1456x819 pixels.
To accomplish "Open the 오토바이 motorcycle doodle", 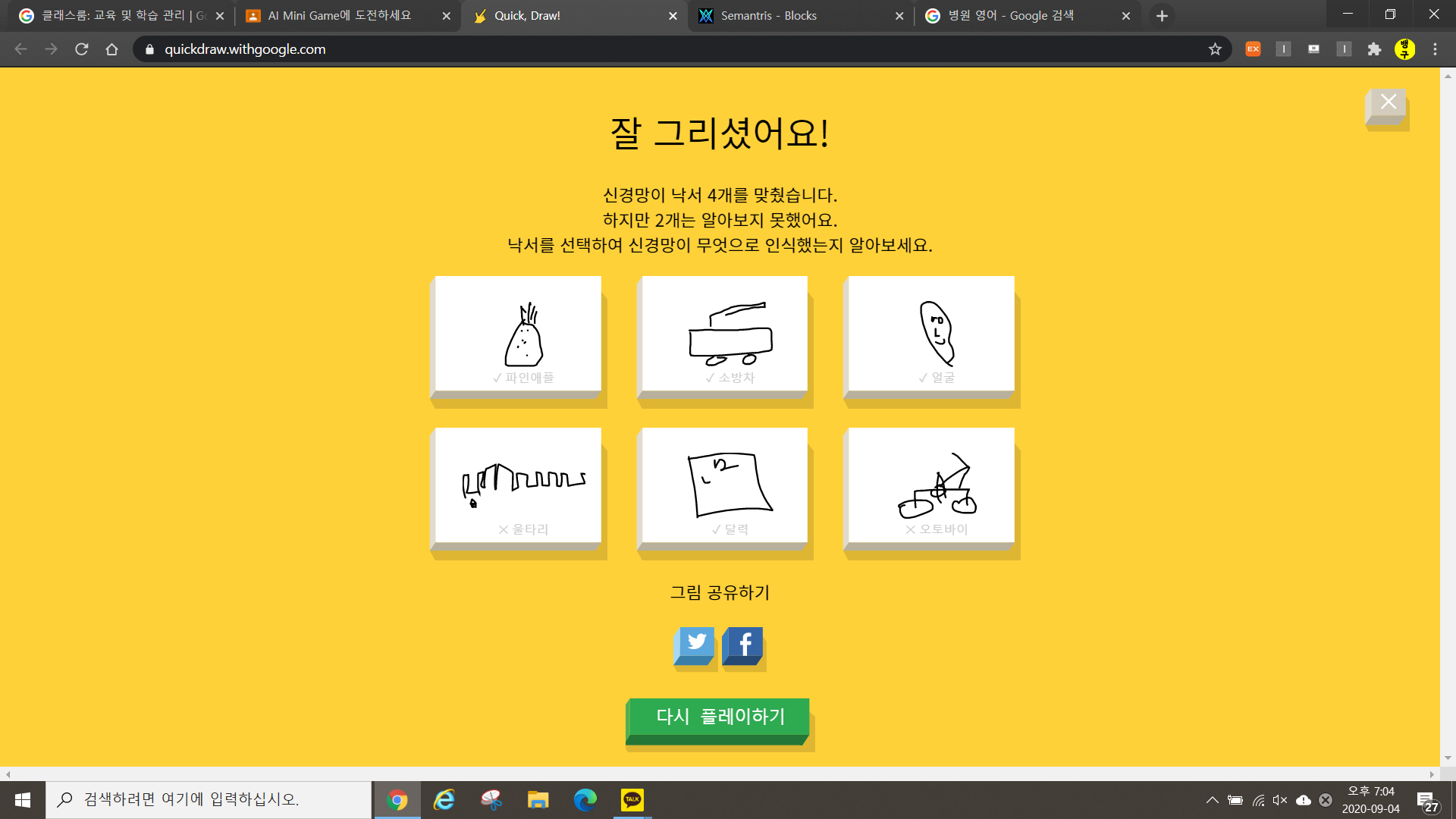I will pyautogui.click(x=931, y=486).
